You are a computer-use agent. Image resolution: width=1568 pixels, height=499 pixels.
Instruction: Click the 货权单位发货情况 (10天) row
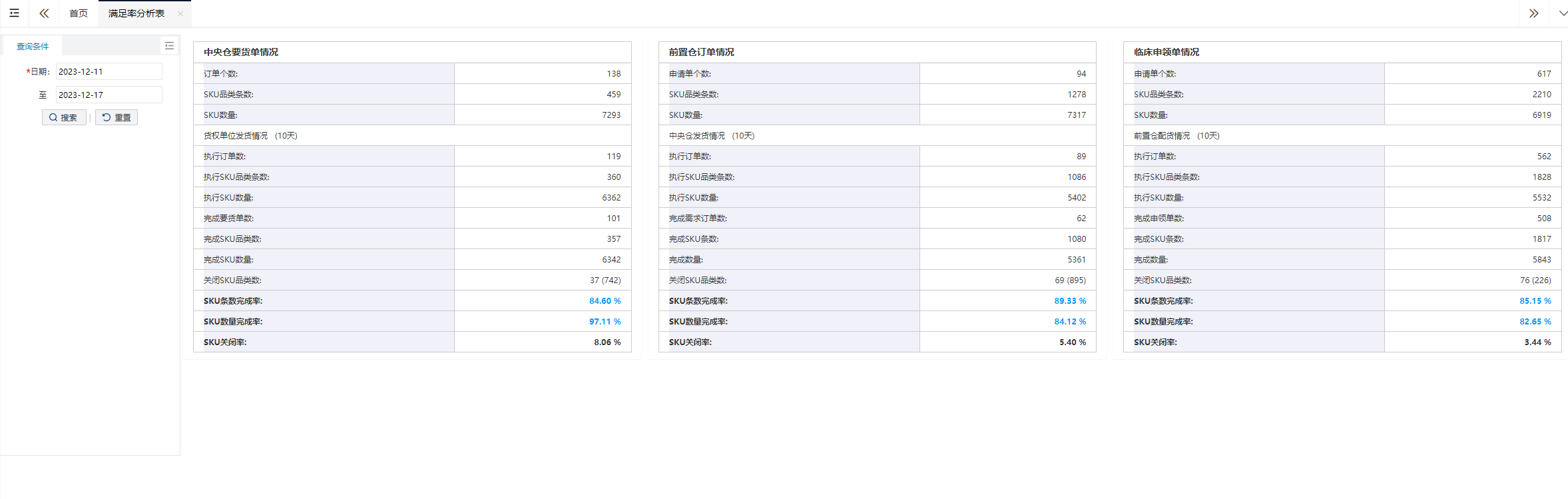412,135
